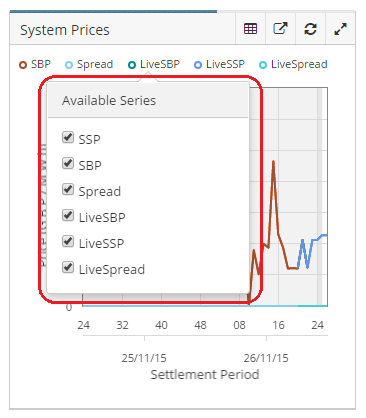This screenshot has width=366, height=418.
Task: Expand System Prices panel to fullscreen
Action: [340, 29]
